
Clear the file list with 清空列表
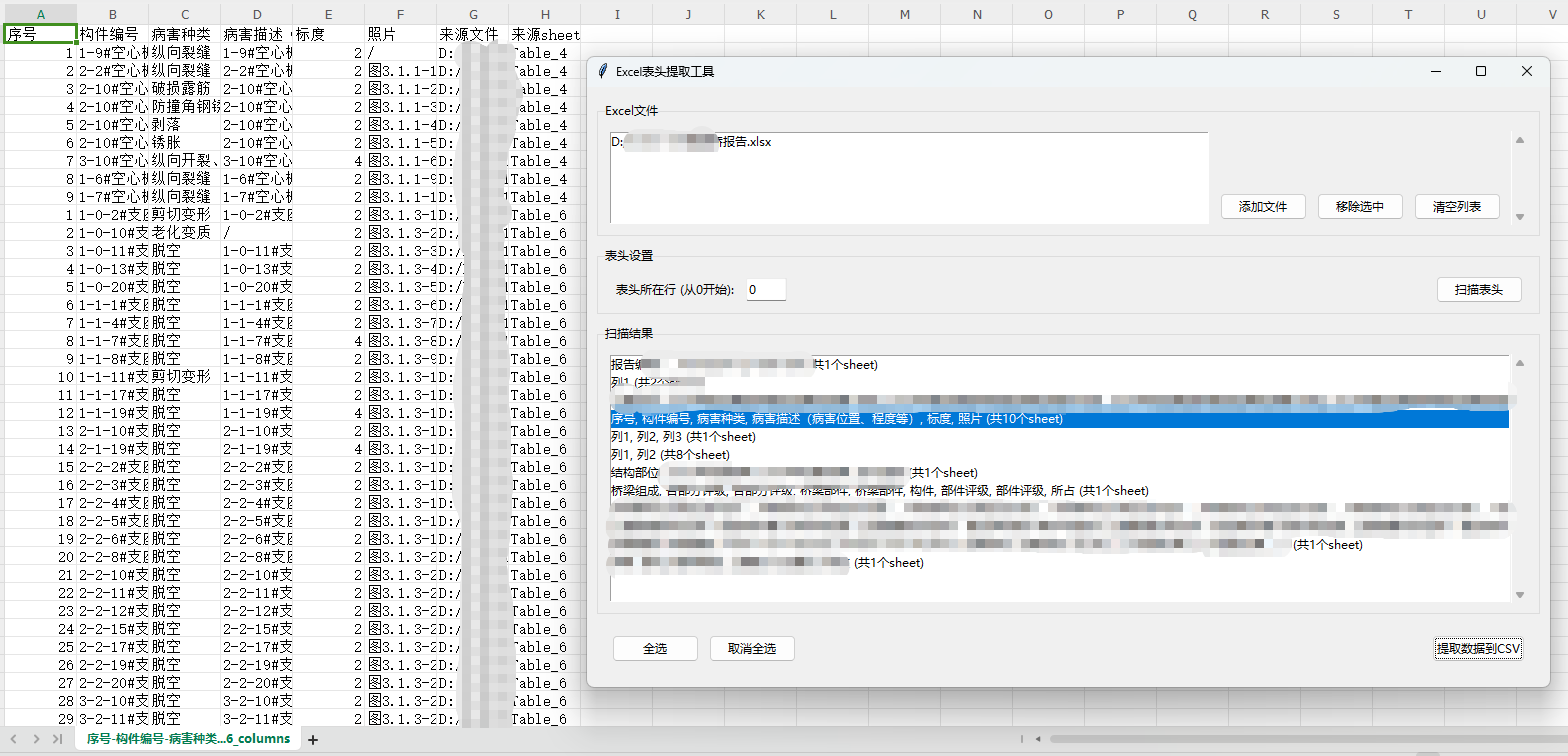[1457, 207]
